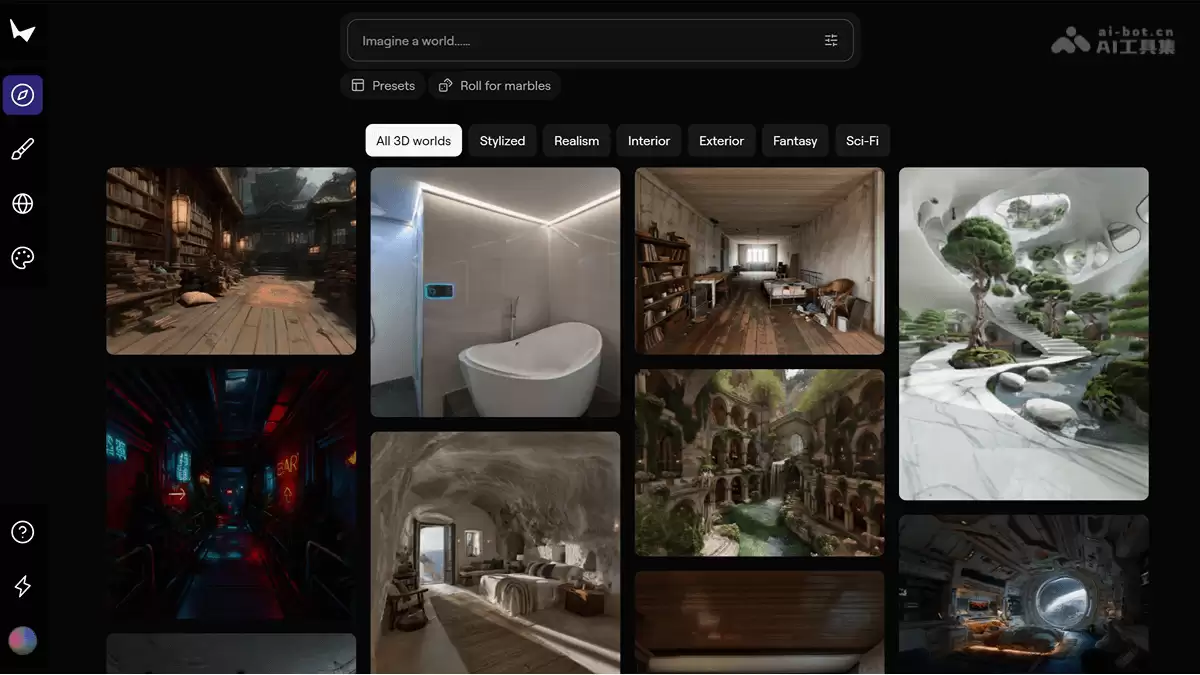Switch to the Stylized filter
This screenshot has height=675, width=1200.
coord(502,141)
